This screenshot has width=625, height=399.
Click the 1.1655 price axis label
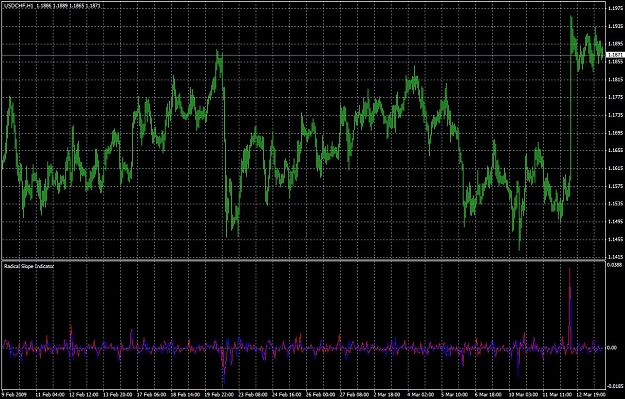[x=616, y=151]
